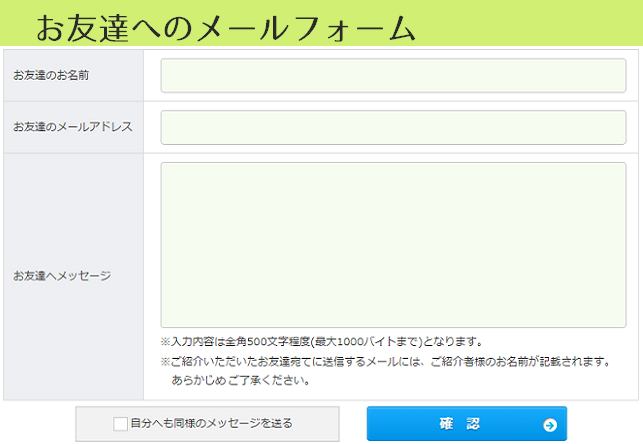Viewport: 643px width, 444px height.
Task: Click the お友達へのメールフォーム heading
Action: pyautogui.click(x=226, y=28)
